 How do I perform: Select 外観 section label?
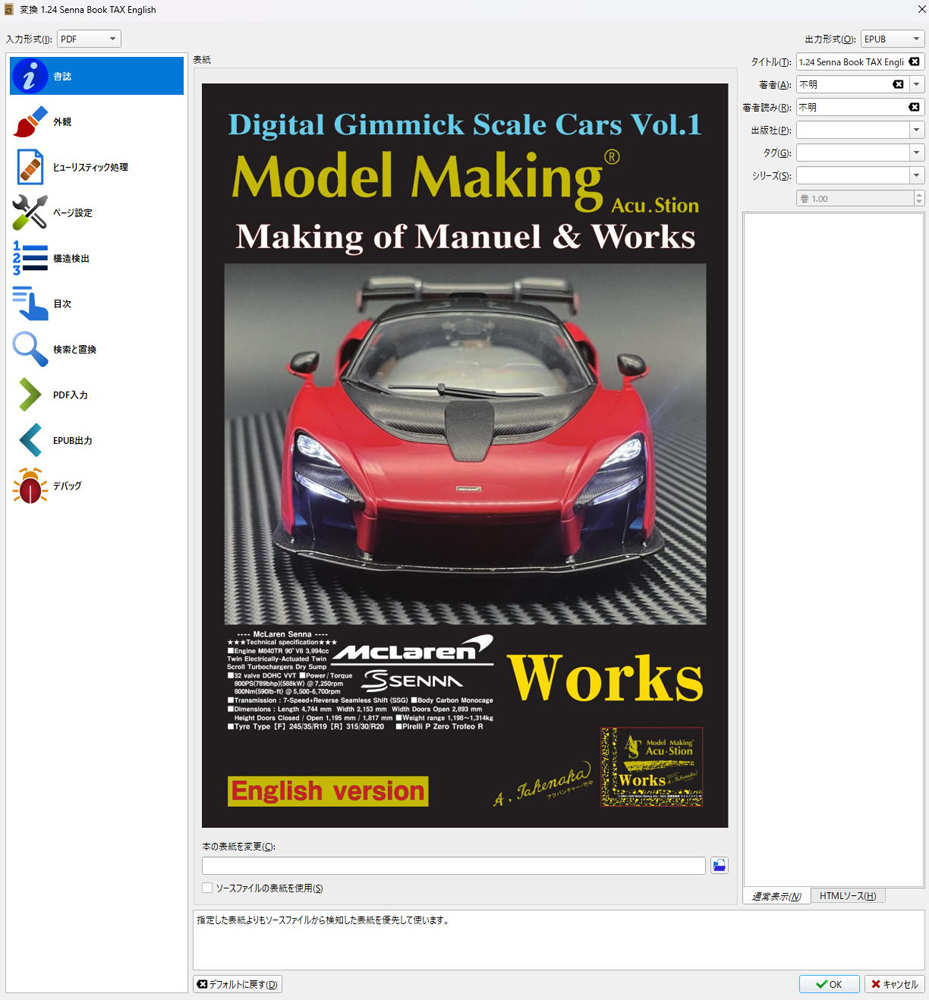click(62, 122)
